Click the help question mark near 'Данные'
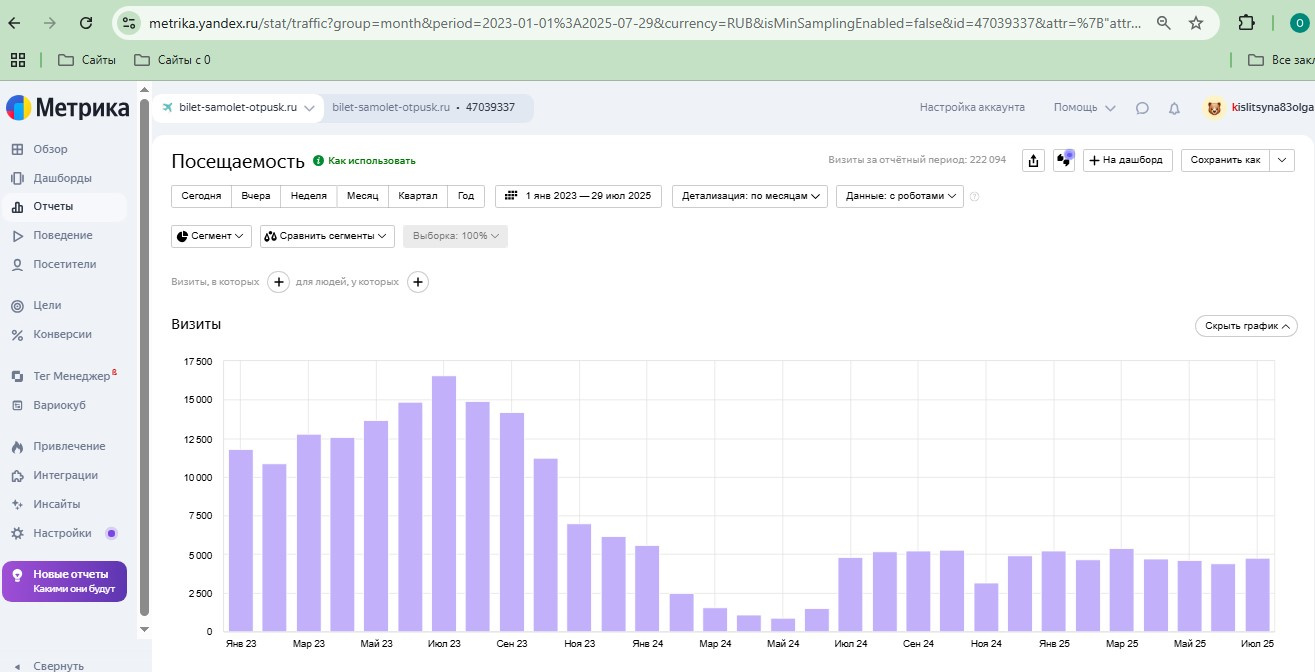Viewport: 1315px width, 672px height. click(x=975, y=197)
